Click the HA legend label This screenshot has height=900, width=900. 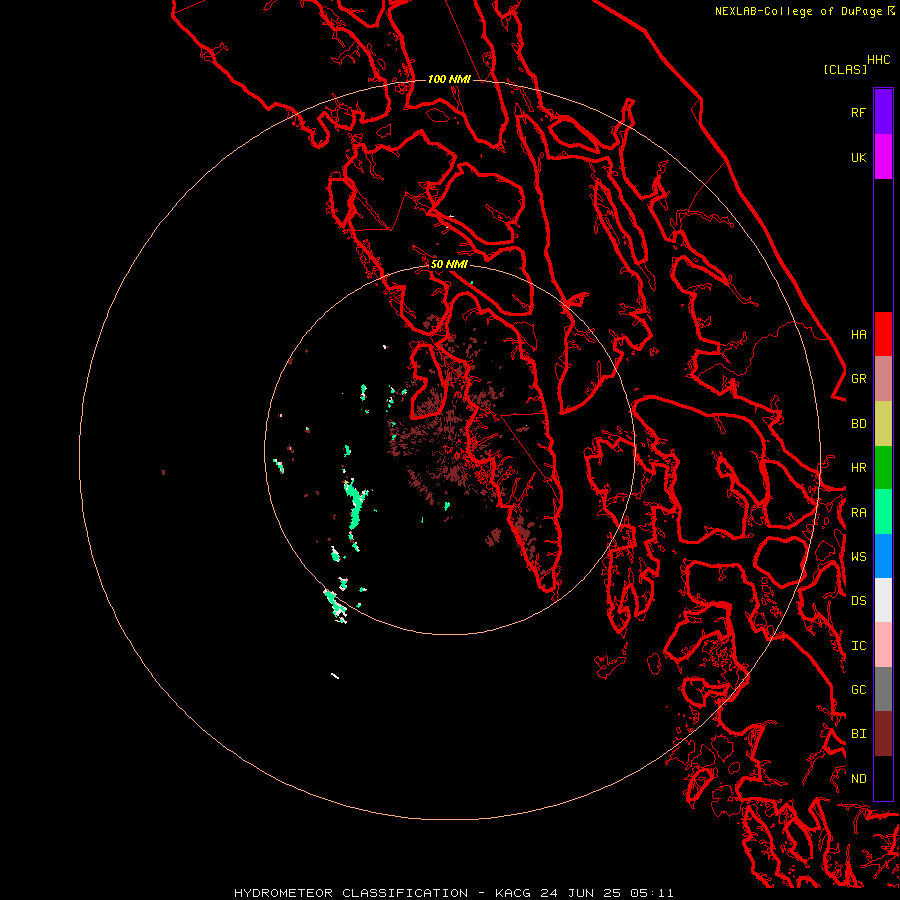[858, 334]
